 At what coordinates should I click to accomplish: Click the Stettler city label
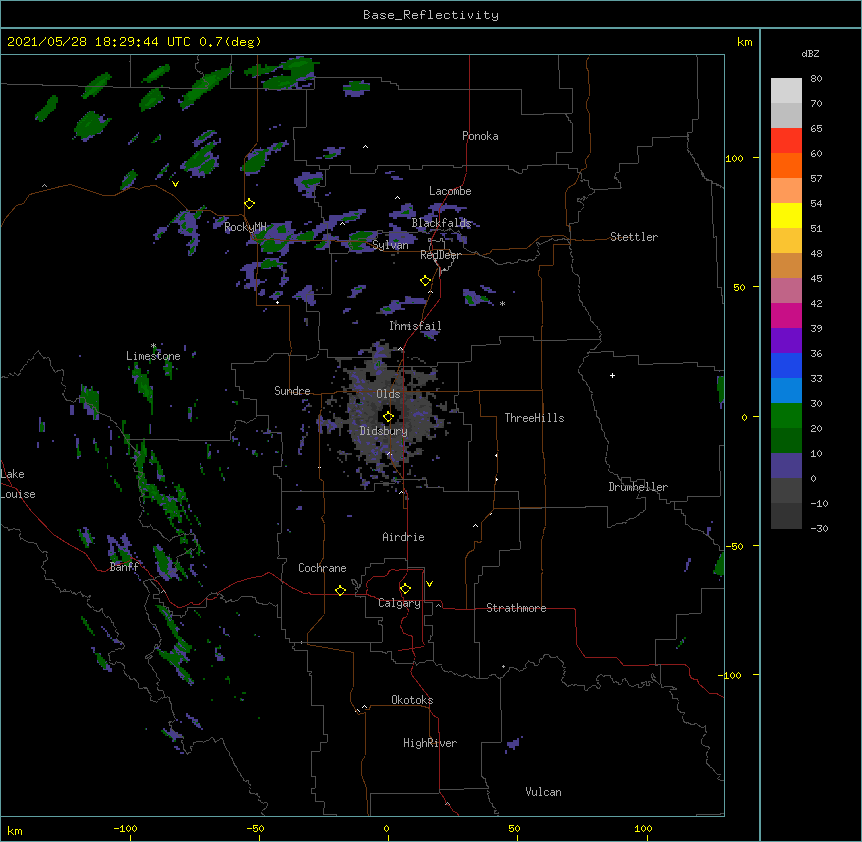point(634,237)
